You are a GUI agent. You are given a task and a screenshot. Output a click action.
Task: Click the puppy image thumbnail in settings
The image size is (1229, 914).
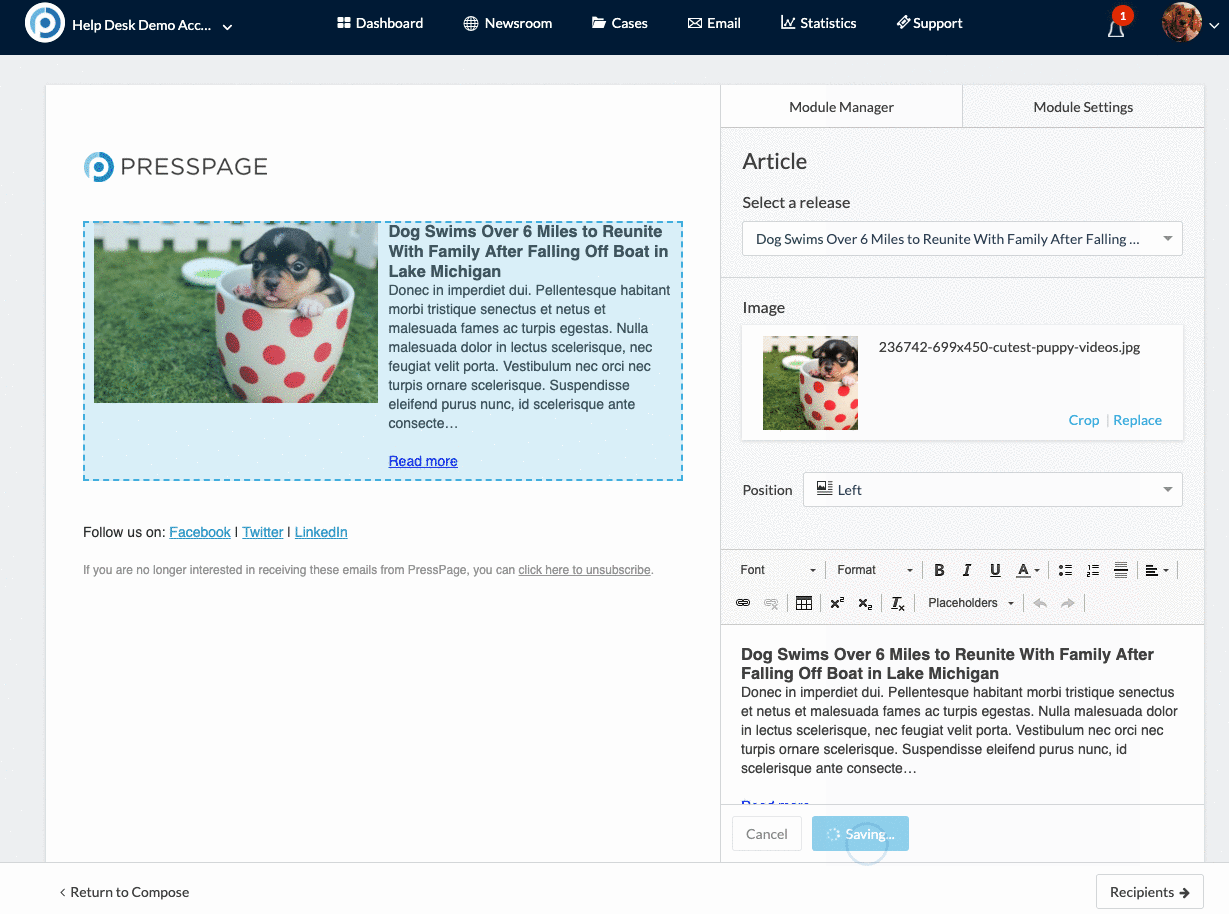810,383
